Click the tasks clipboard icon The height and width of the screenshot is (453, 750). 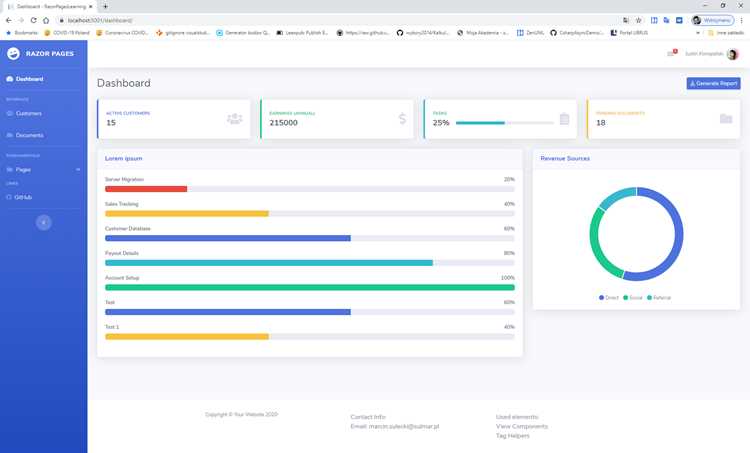[x=564, y=119]
